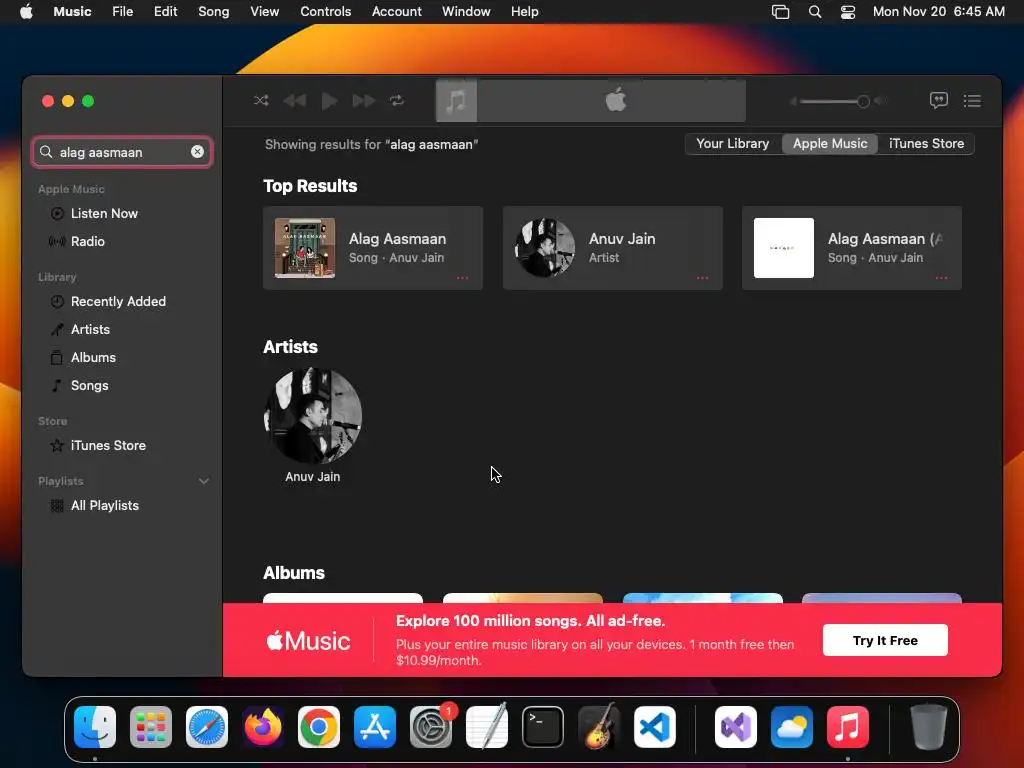Open Control Center in menu bar
This screenshot has height=768, width=1024.
[848, 12]
